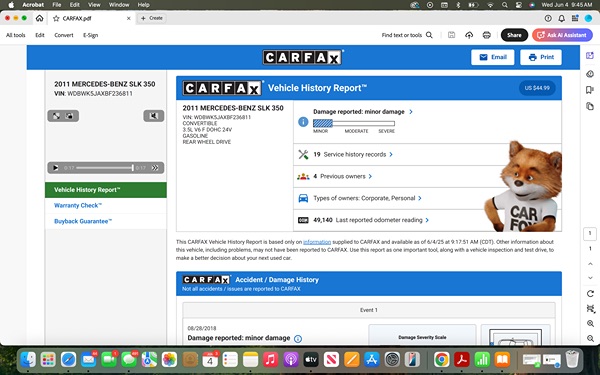Zoom out of the document

[590, 339]
